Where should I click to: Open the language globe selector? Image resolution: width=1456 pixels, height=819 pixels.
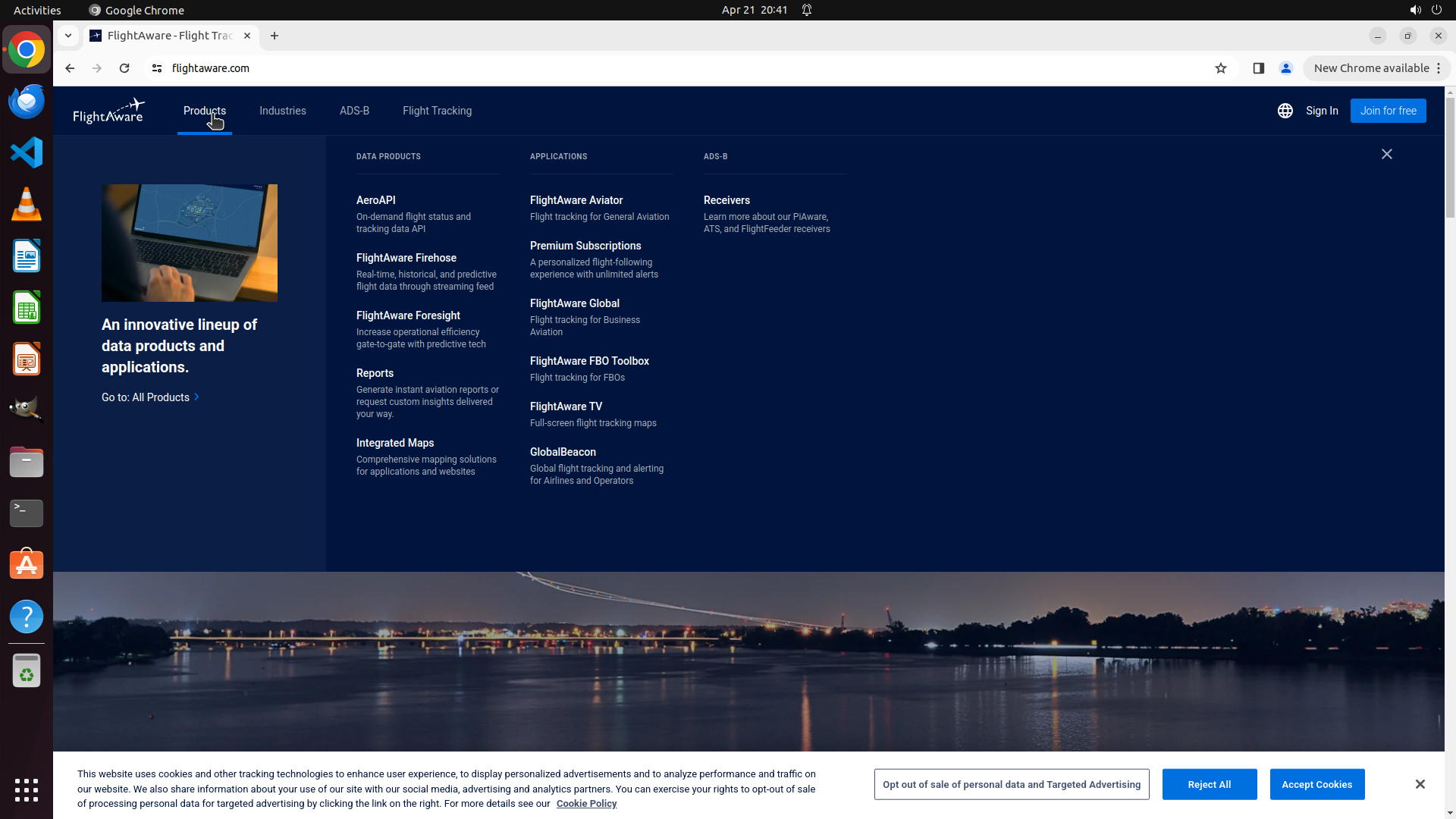pos(1285,111)
